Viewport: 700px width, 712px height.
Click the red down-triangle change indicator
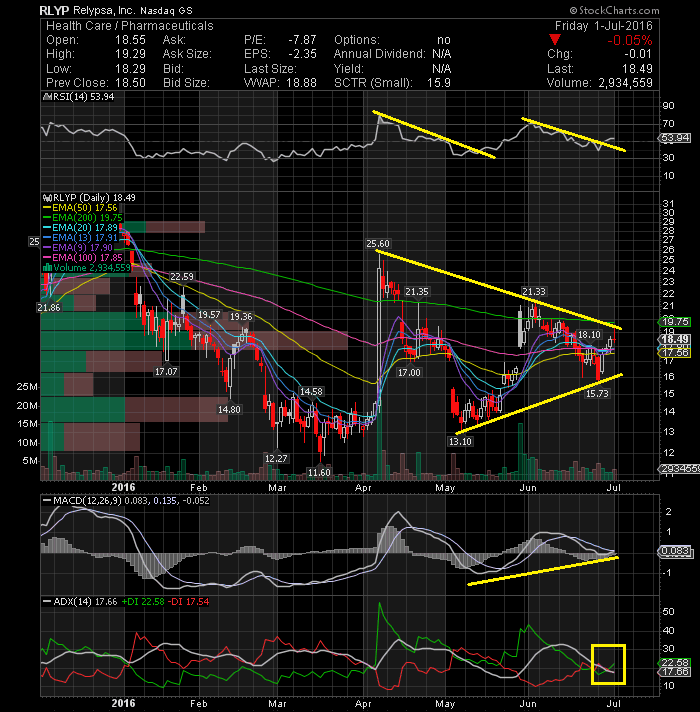pos(555,40)
